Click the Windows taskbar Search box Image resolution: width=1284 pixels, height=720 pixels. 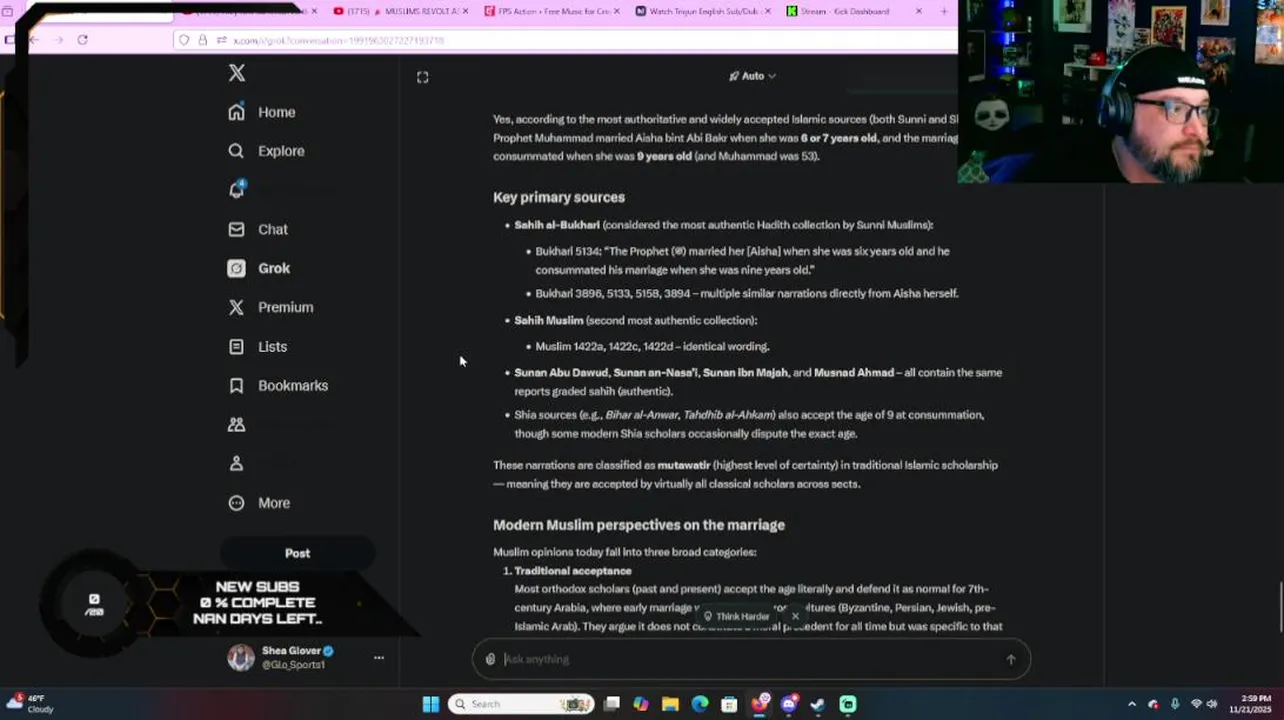[520, 704]
